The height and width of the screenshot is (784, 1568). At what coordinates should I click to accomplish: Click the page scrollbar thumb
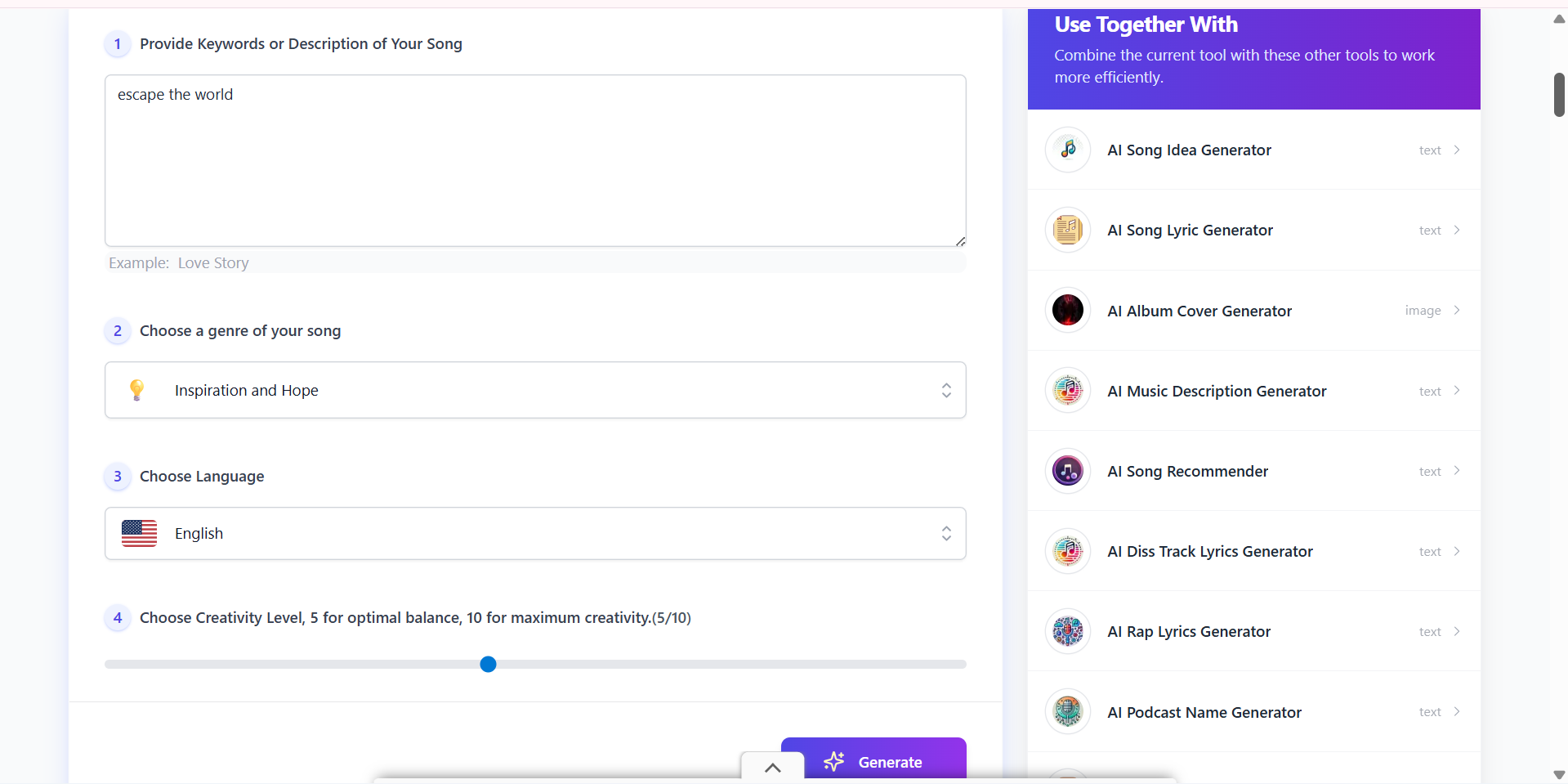click(1559, 95)
